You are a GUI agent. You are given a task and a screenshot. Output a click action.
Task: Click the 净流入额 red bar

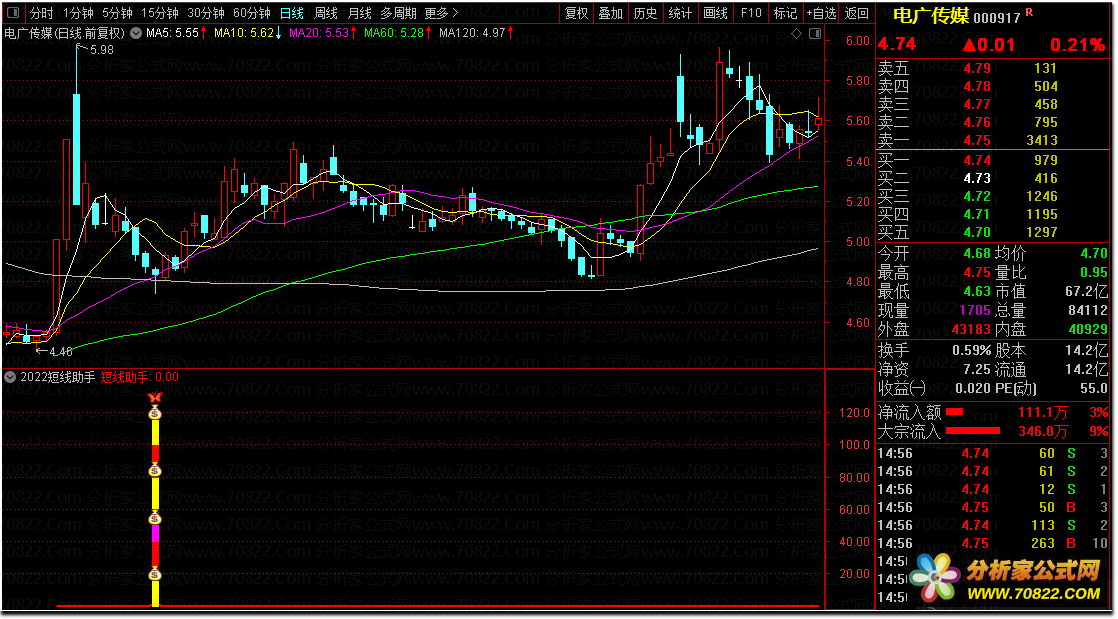click(x=954, y=412)
